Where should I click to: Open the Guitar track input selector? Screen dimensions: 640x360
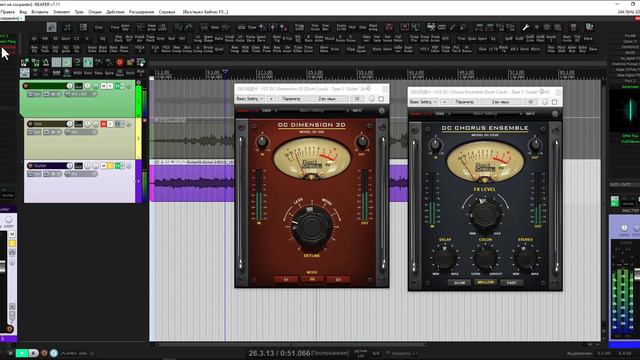[81, 174]
